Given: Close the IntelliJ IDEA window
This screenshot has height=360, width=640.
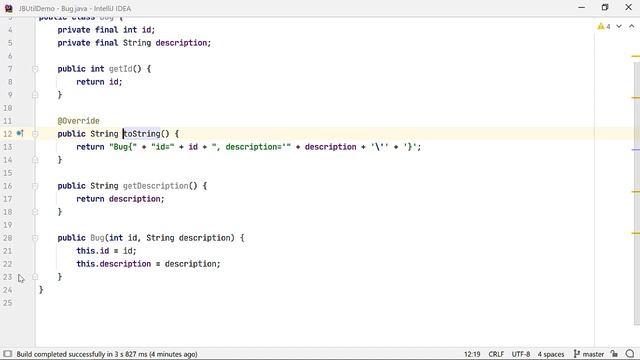Looking at the screenshot, I should pos(629,7).
